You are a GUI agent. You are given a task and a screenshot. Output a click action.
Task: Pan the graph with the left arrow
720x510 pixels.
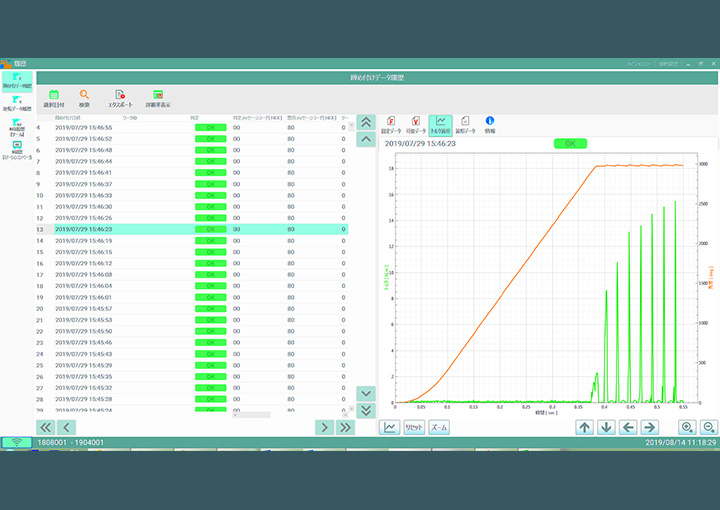[x=628, y=427]
